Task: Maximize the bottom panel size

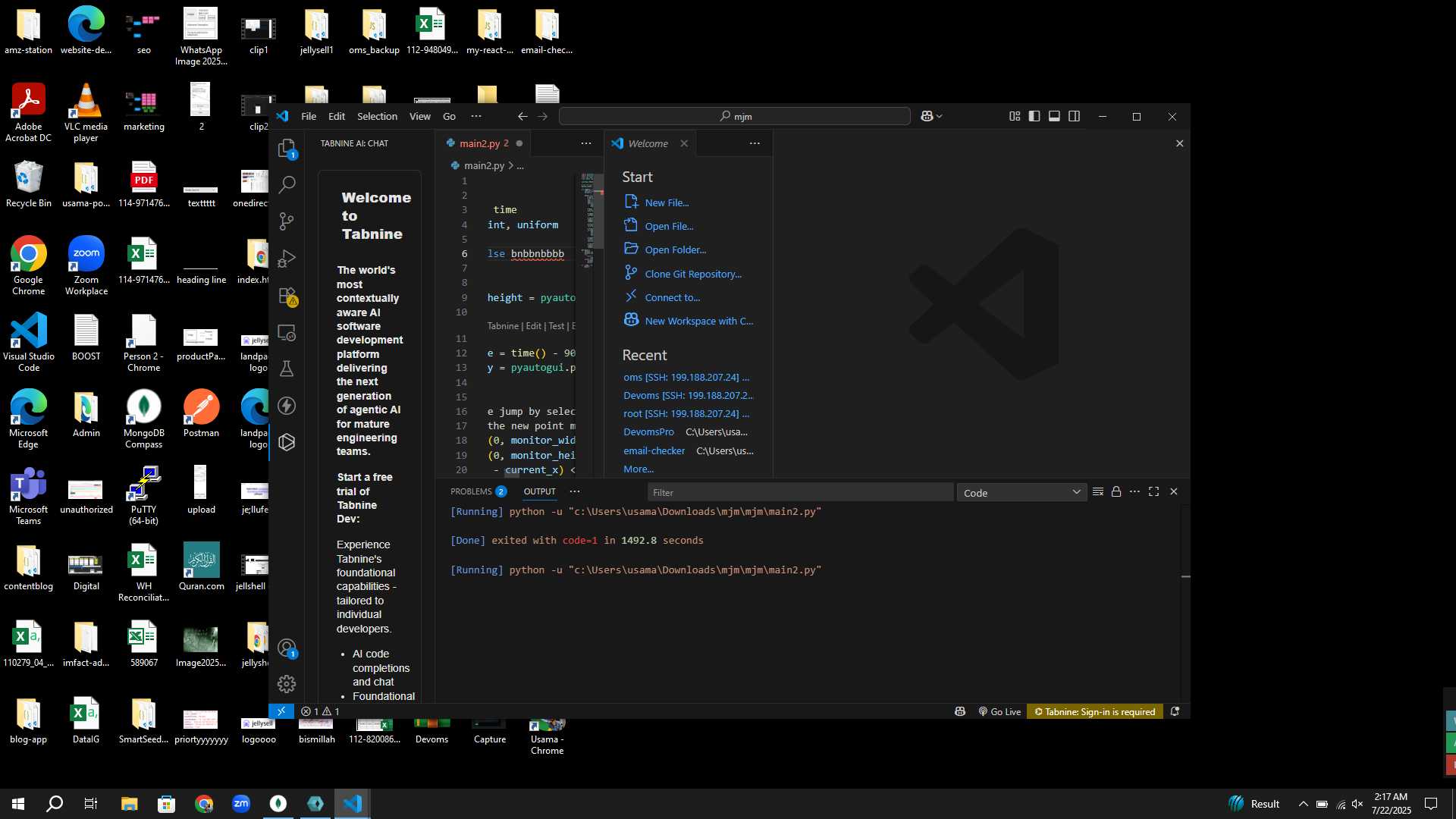Action: point(1153,492)
